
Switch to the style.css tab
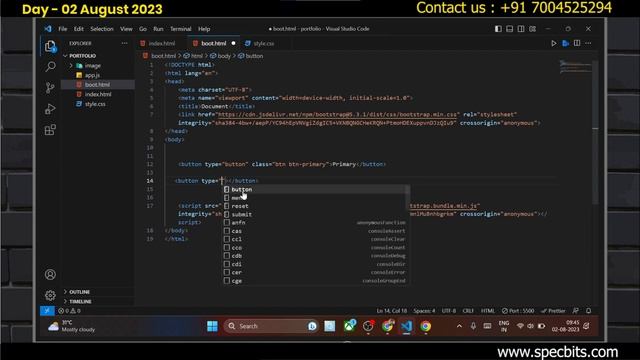[x=264, y=43]
